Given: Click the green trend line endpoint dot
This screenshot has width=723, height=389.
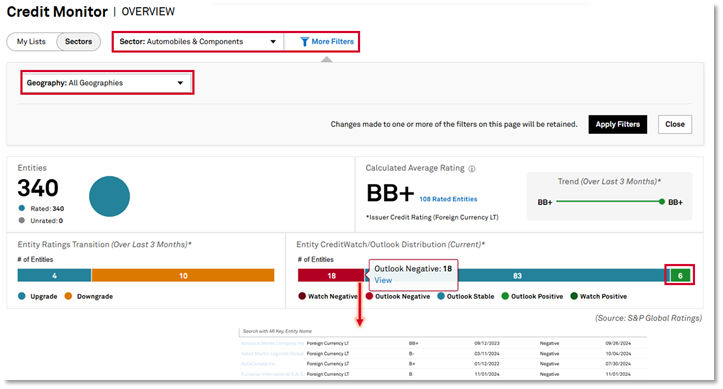Looking at the screenshot, I should (x=662, y=201).
